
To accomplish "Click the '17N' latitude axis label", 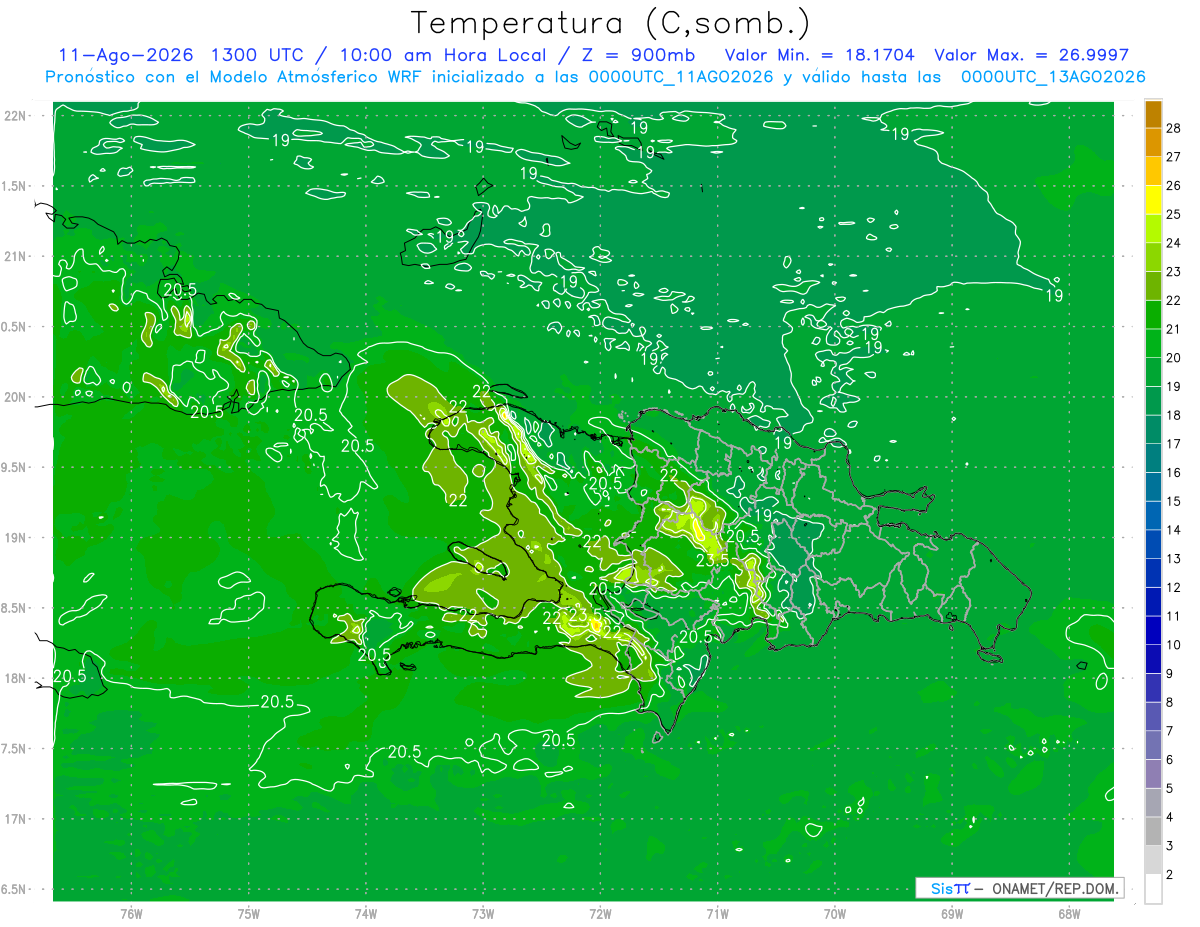I will pos(15,819).
